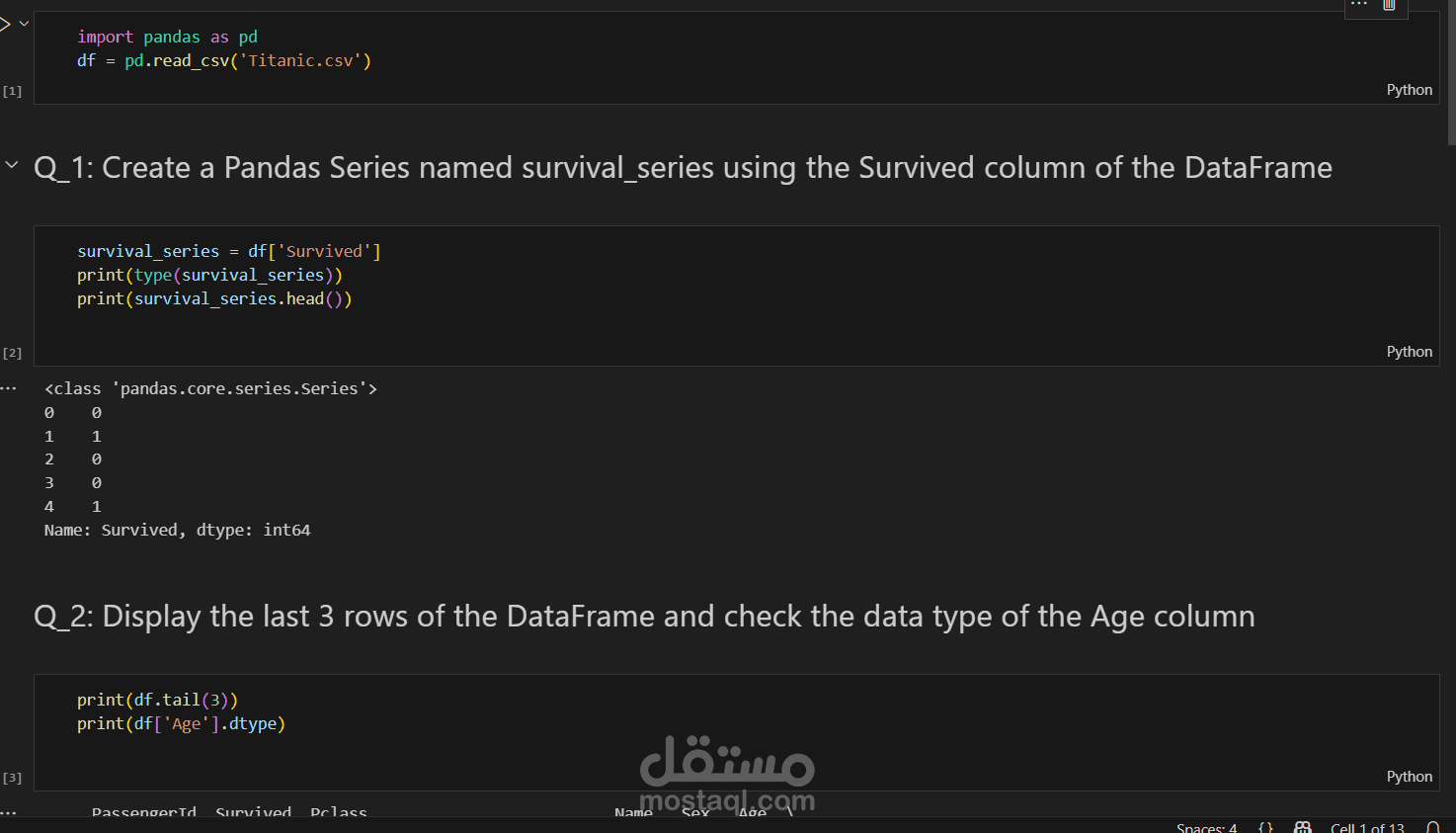The image size is (1456, 833).
Task: Click inside the import pandas code cell
Action: click(736, 57)
